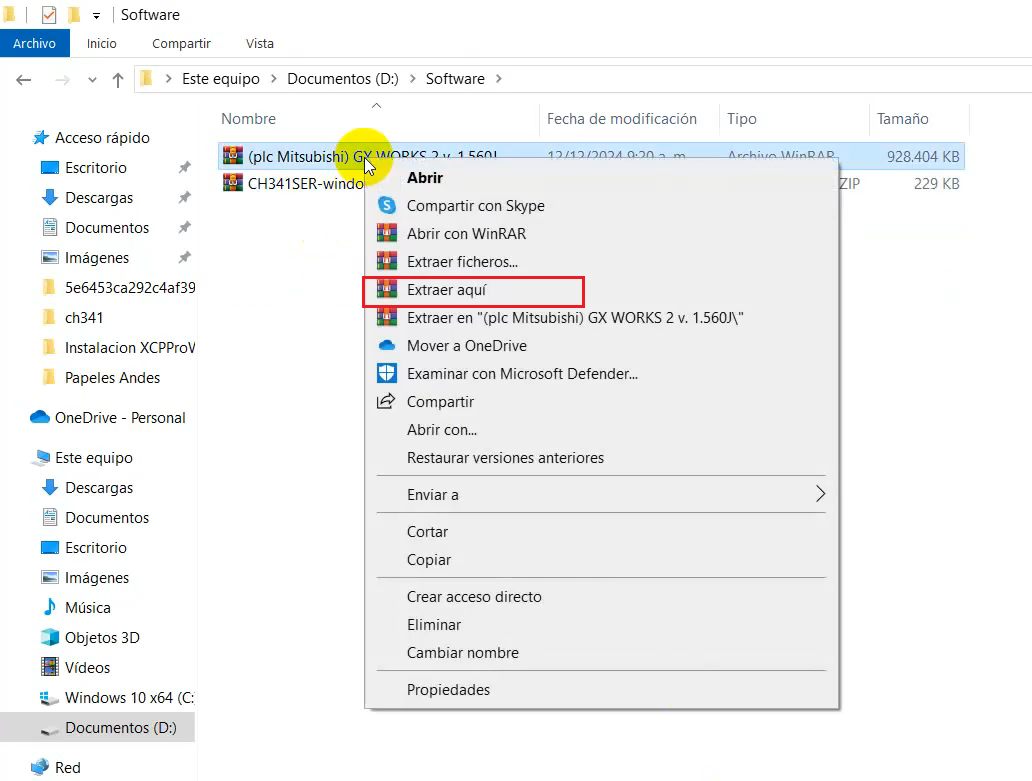Choose Copiar from the context menu
This screenshot has height=781, width=1032.
click(601, 560)
